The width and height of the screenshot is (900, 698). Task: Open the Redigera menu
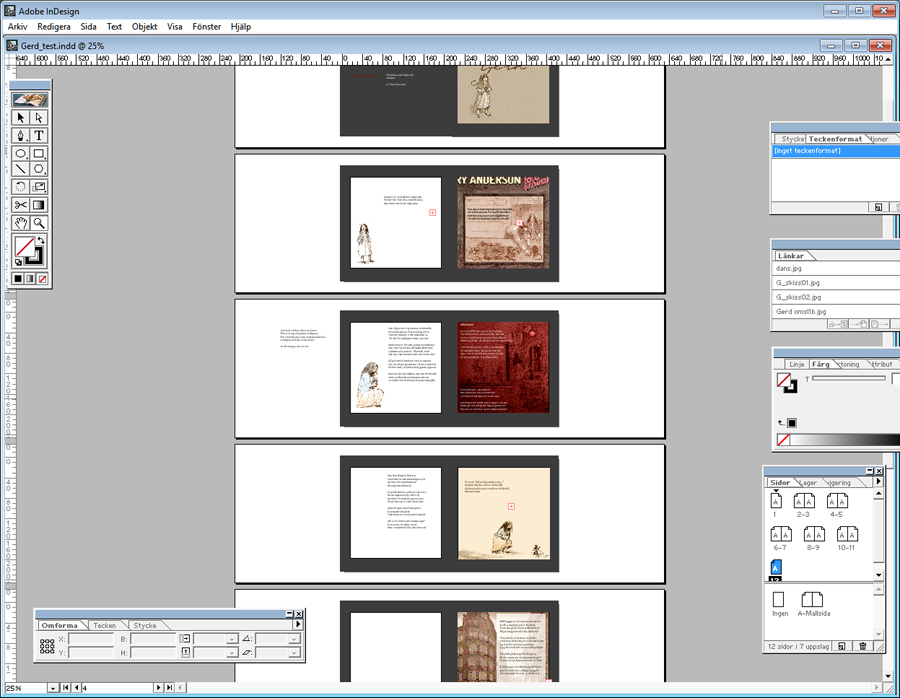pos(54,26)
